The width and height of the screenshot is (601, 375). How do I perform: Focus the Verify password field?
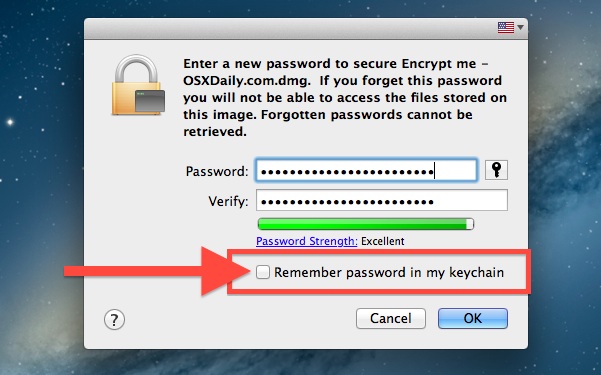[382, 200]
